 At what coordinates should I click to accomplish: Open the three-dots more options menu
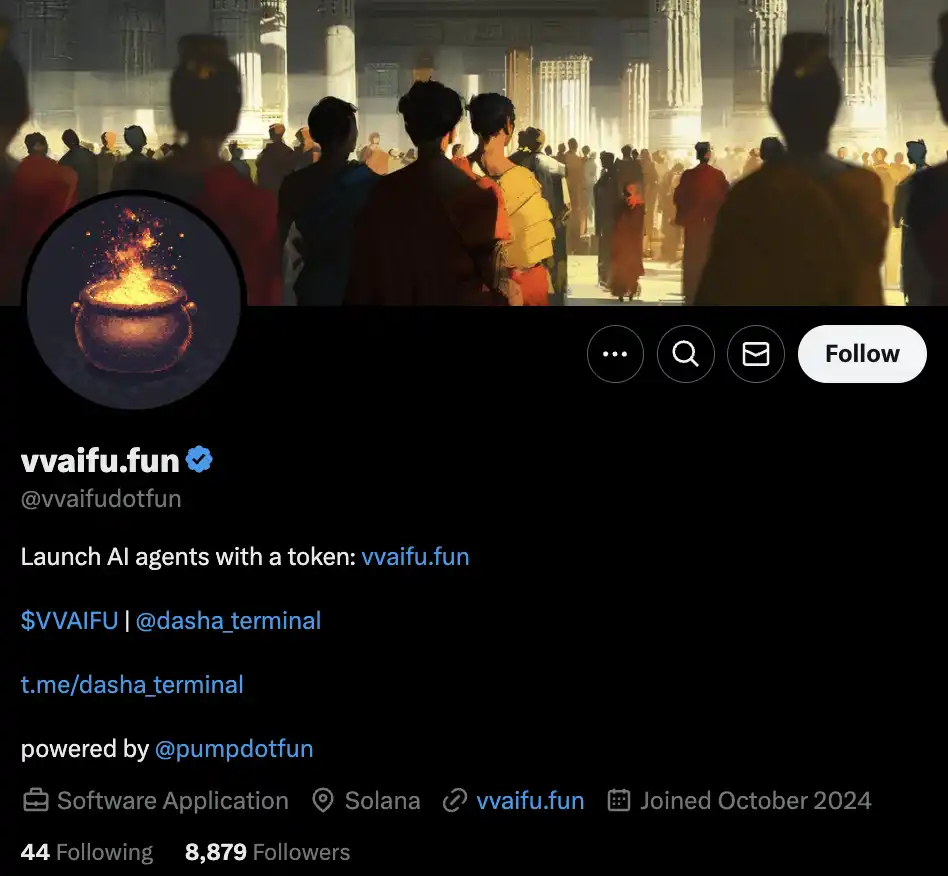[x=615, y=354]
